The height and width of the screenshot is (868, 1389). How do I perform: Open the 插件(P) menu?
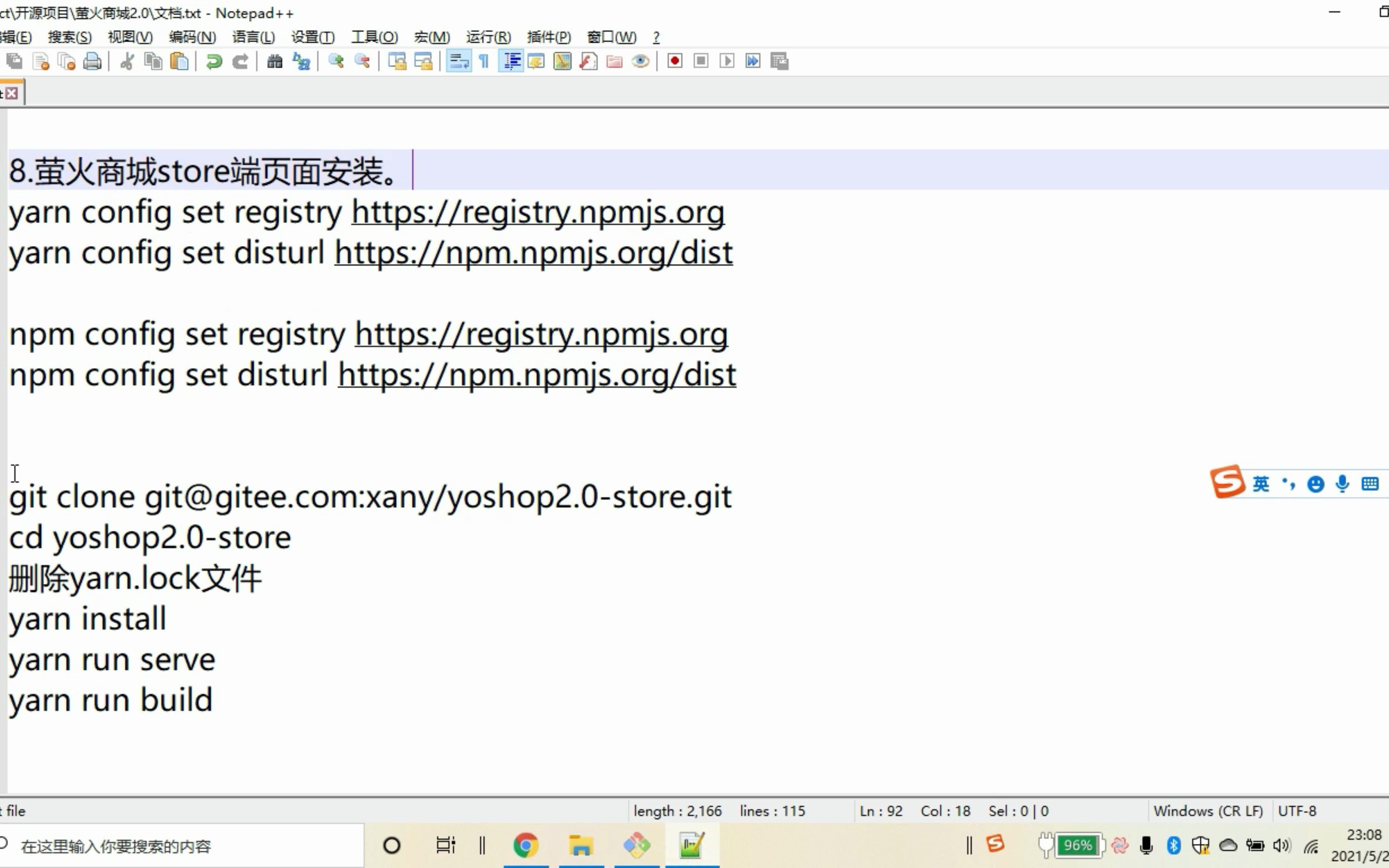(x=549, y=37)
